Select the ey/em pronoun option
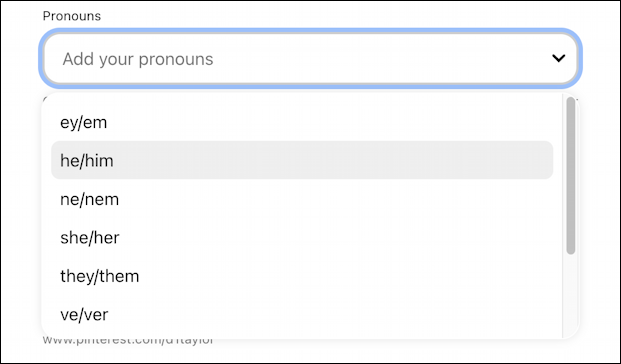This screenshot has width=621, height=364. 302,122
